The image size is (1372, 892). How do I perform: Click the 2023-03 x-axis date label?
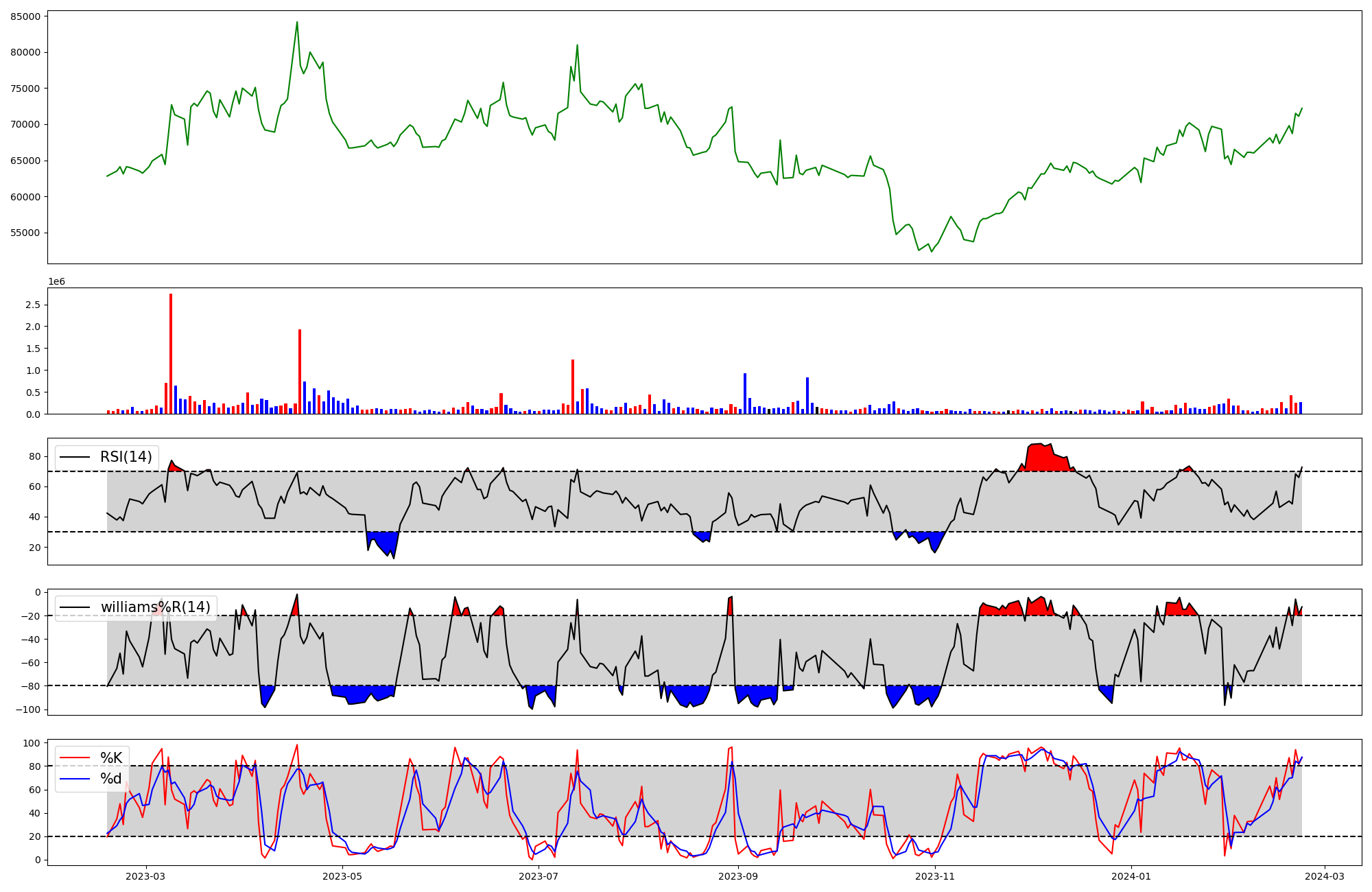coord(145,876)
